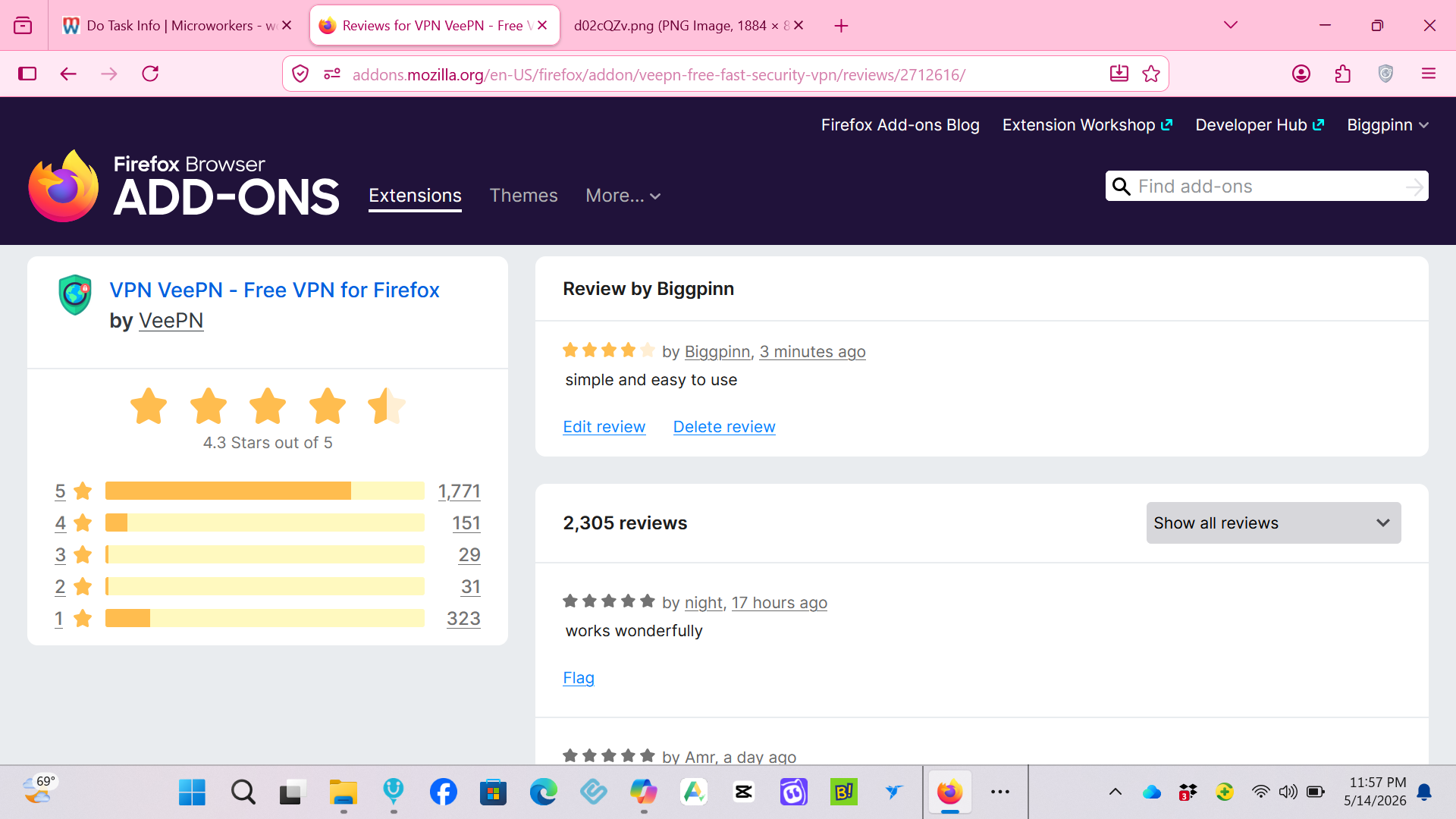The image size is (1456, 819).
Task: Open Developer Hub link
Action: pyautogui.click(x=1260, y=125)
